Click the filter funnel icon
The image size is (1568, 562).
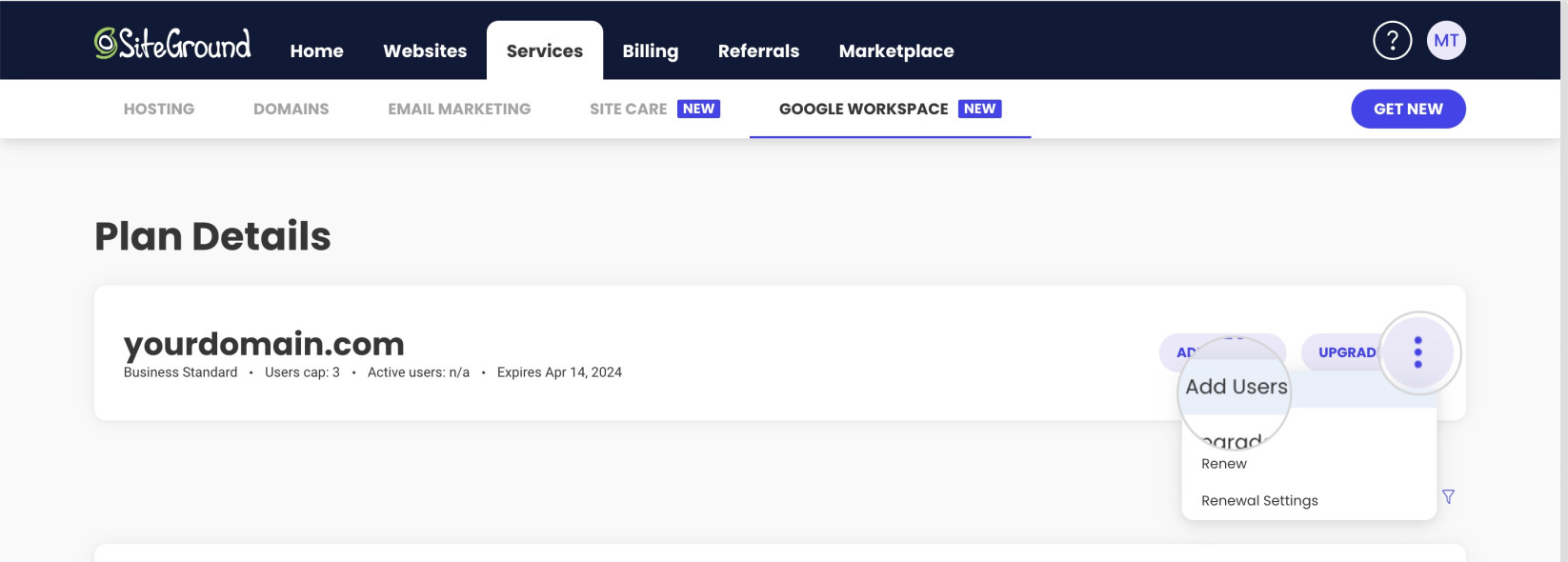pyautogui.click(x=1448, y=497)
